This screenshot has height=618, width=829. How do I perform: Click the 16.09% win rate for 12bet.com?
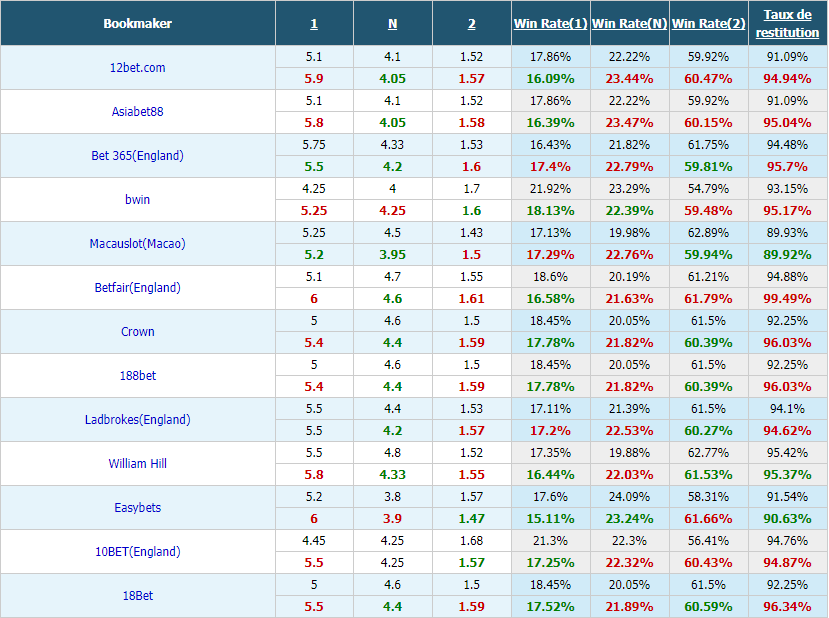click(x=550, y=79)
